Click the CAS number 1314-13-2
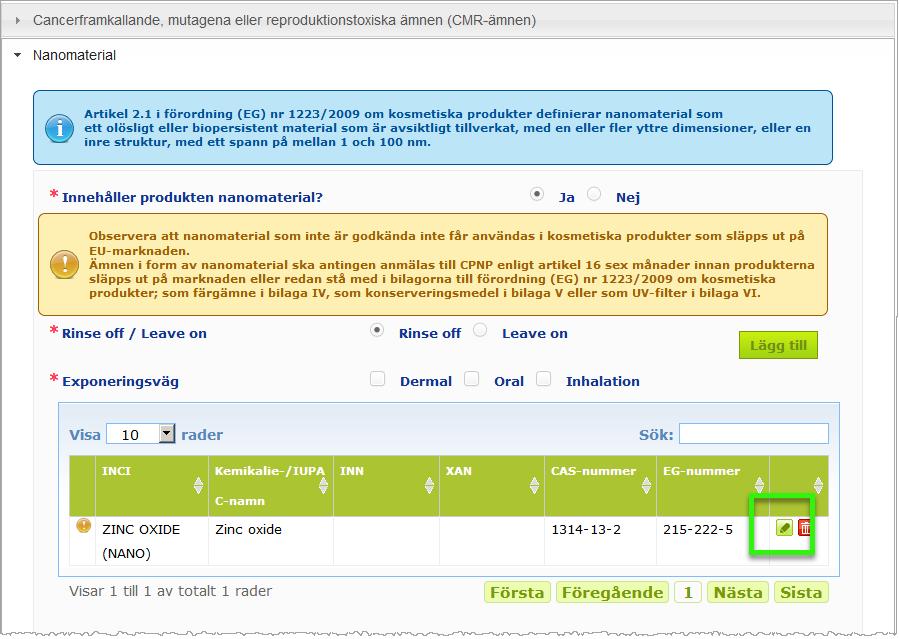The height and width of the screenshot is (639, 899). pos(586,530)
